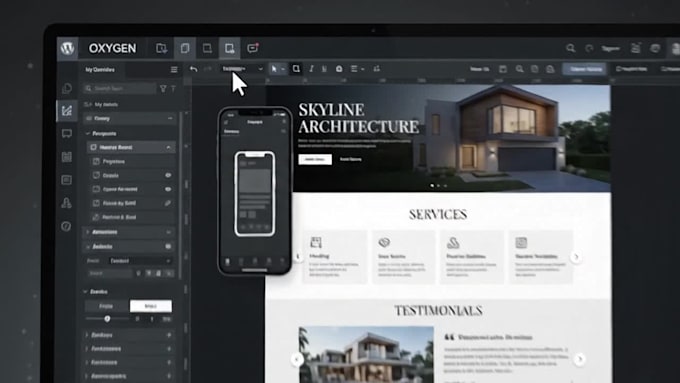Open the card list icon in left sidebar
This screenshot has height=383, width=680.
(x=66, y=180)
